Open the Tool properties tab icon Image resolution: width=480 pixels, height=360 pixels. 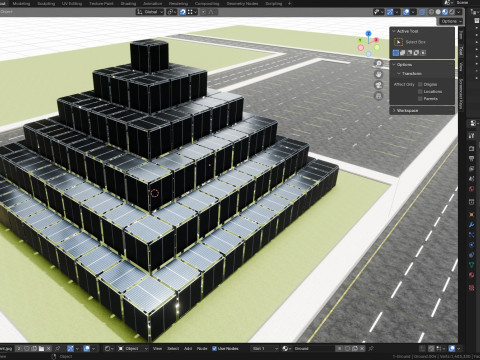click(x=472, y=136)
